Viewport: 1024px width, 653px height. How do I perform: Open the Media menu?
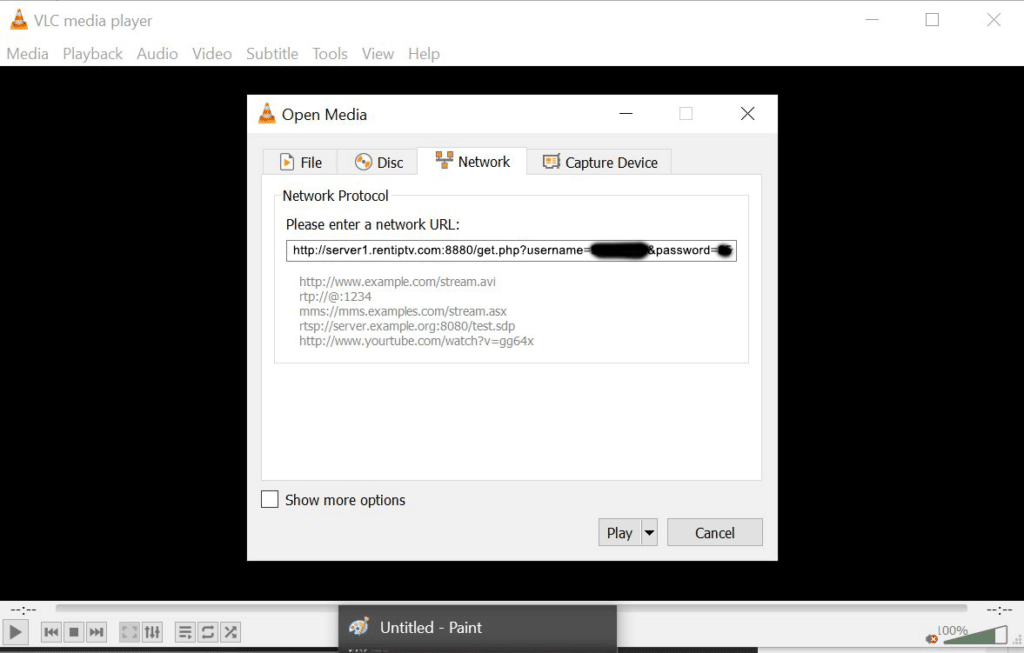pyautogui.click(x=27, y=54)
